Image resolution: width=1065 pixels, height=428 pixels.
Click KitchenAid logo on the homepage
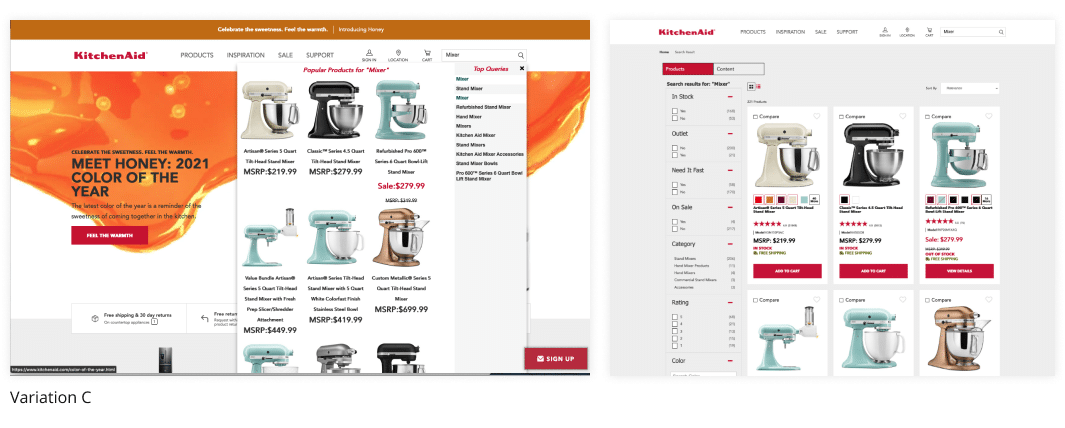click(111, 55)
